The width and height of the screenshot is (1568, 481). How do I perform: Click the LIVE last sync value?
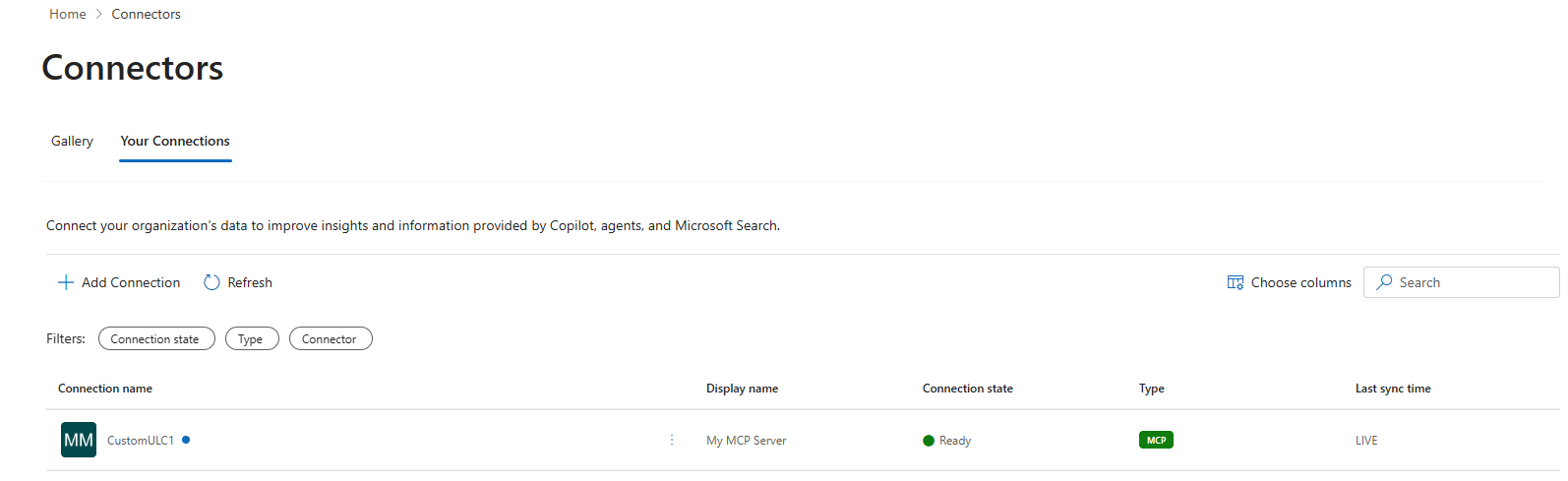(1366, 441)
